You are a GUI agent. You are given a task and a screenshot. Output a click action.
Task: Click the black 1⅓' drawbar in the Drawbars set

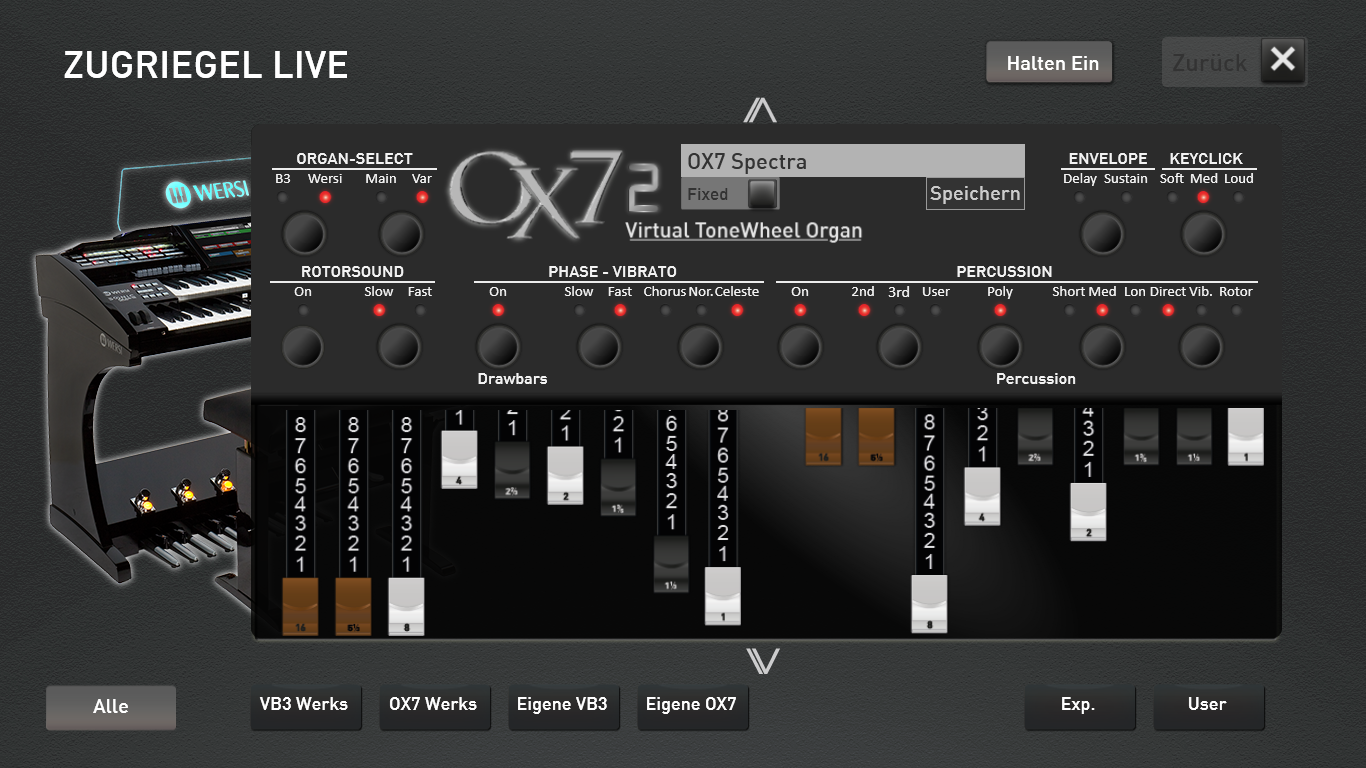coord(671,565)
